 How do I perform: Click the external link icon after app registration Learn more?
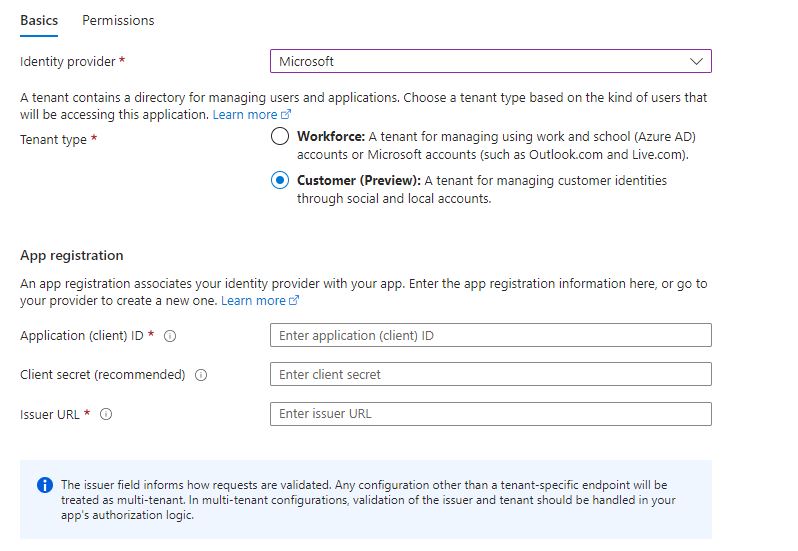[x=294, y=301]
